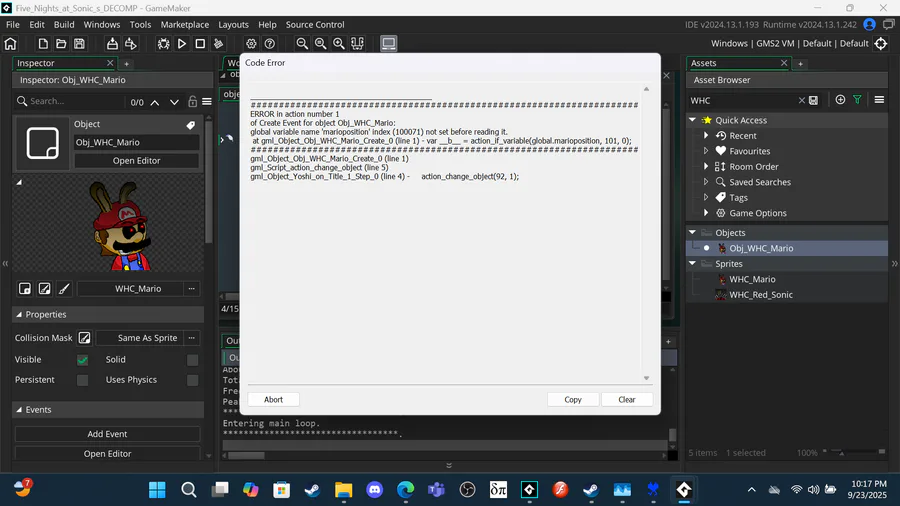The width and height of the screenshot is (900, 506).
Task: Open the Edit menu
Action: 37,25
